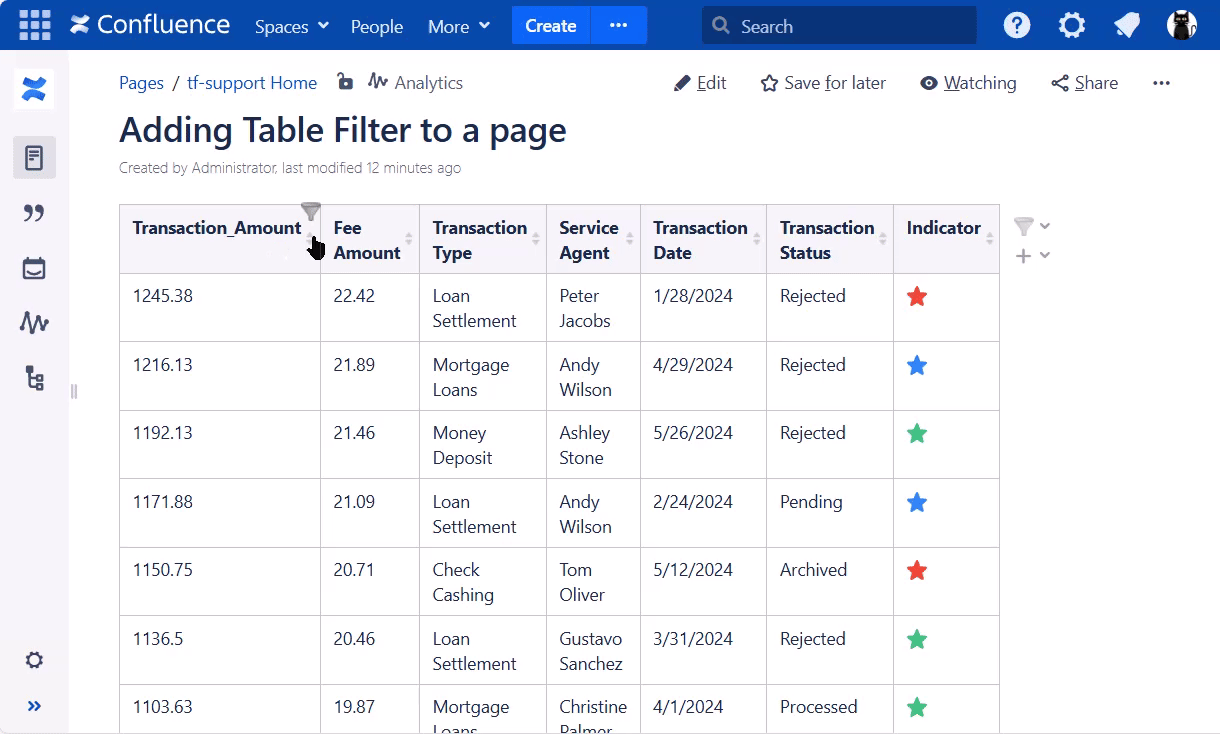The width and height of the screenshot is (1220, 734).
Task: Expand the table filter funnel dropdown beside table
Action: click(x=1031, y=227)
